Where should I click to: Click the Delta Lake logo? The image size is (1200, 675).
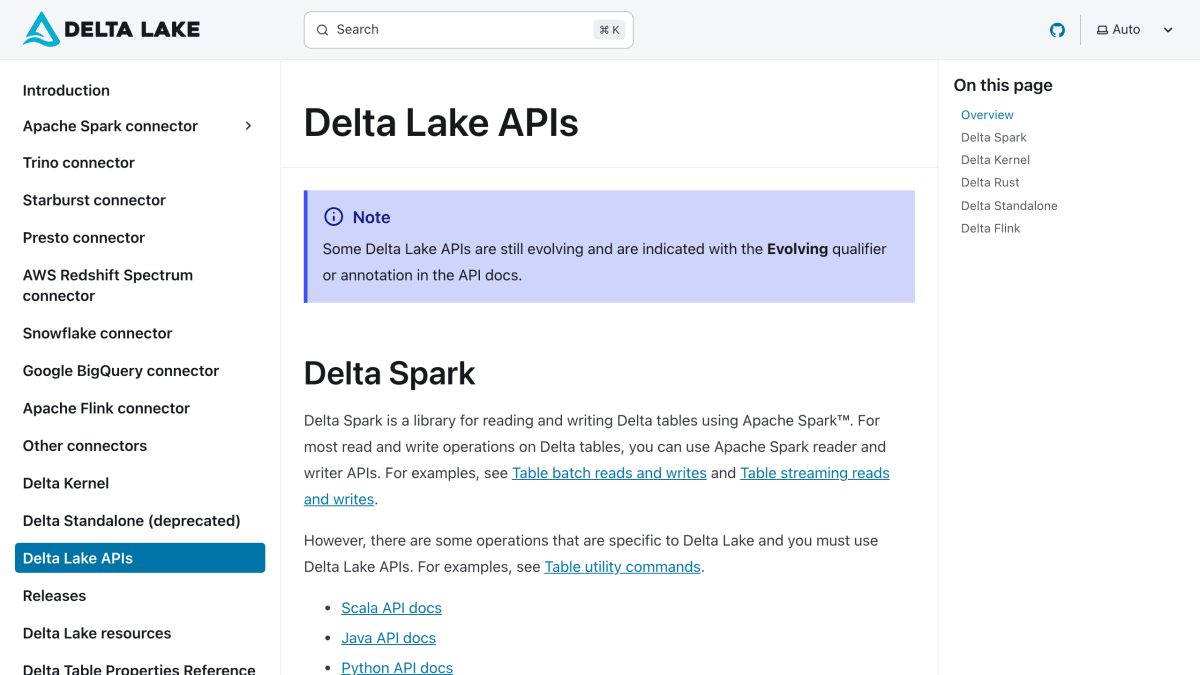pos(111,30)
